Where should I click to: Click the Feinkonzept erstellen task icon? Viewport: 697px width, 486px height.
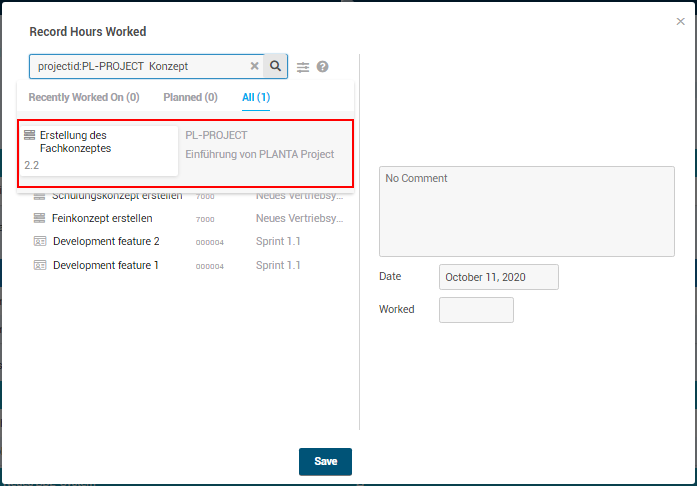point(40,218)
